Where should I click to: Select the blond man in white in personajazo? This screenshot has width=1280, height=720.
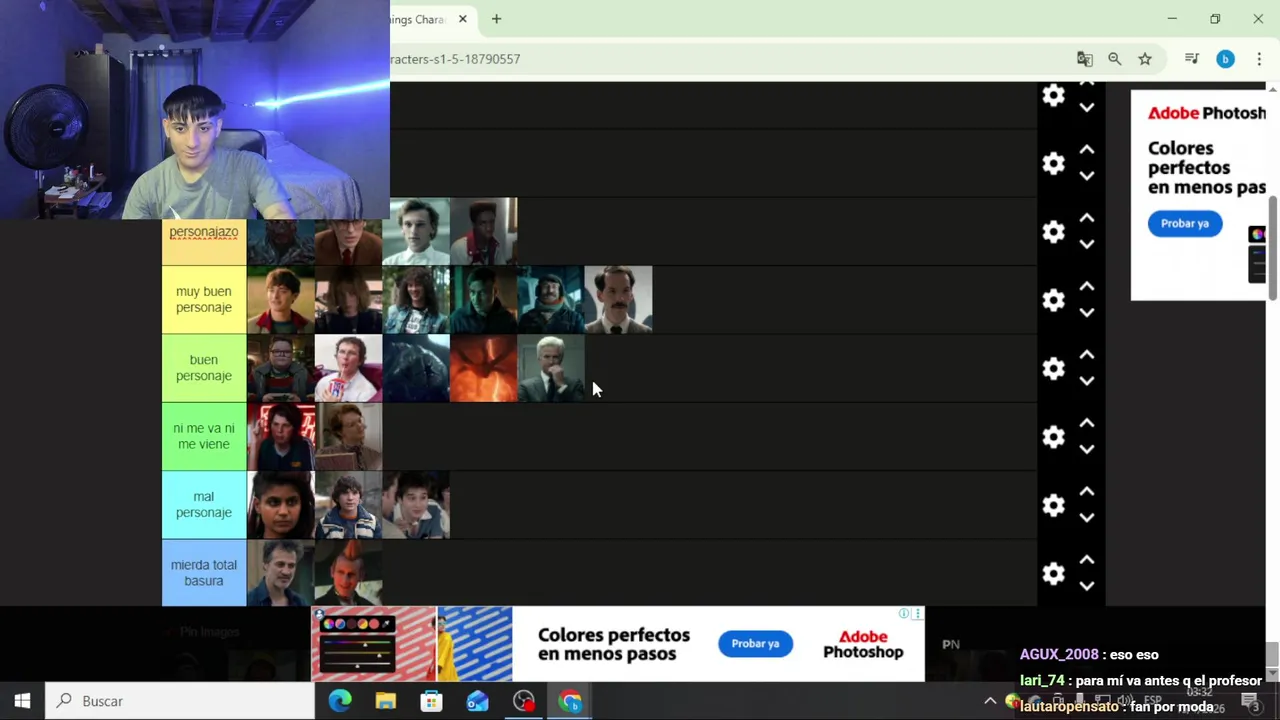[416, 232]
